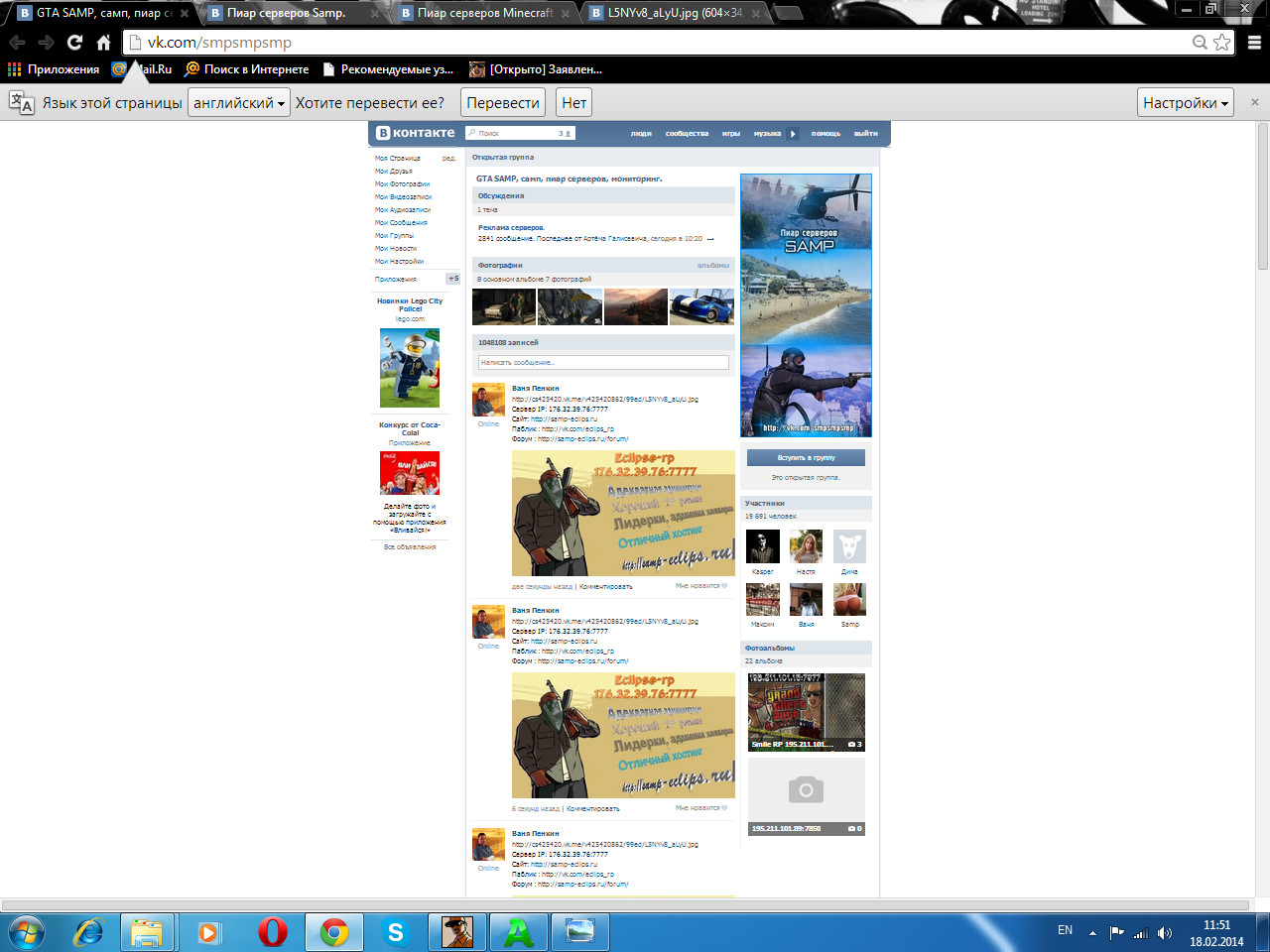Click the Перевести button
The image size is (1270, 952).
pos(503,102)
